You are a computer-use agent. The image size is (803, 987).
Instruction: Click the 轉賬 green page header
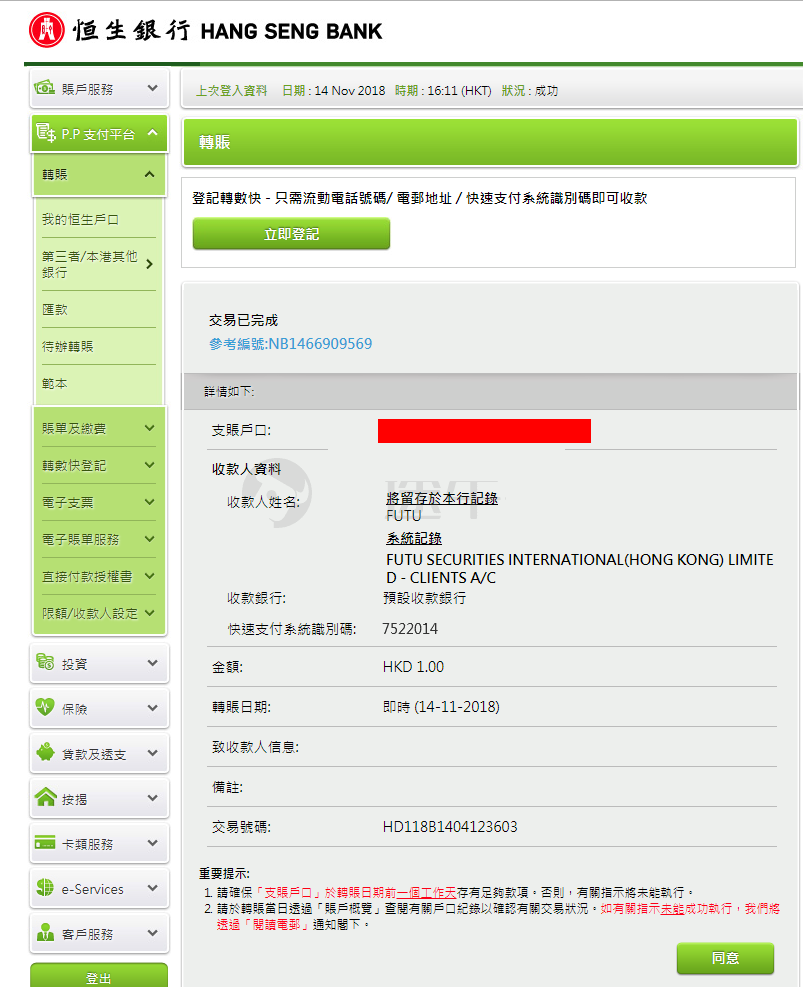point(490,142)
